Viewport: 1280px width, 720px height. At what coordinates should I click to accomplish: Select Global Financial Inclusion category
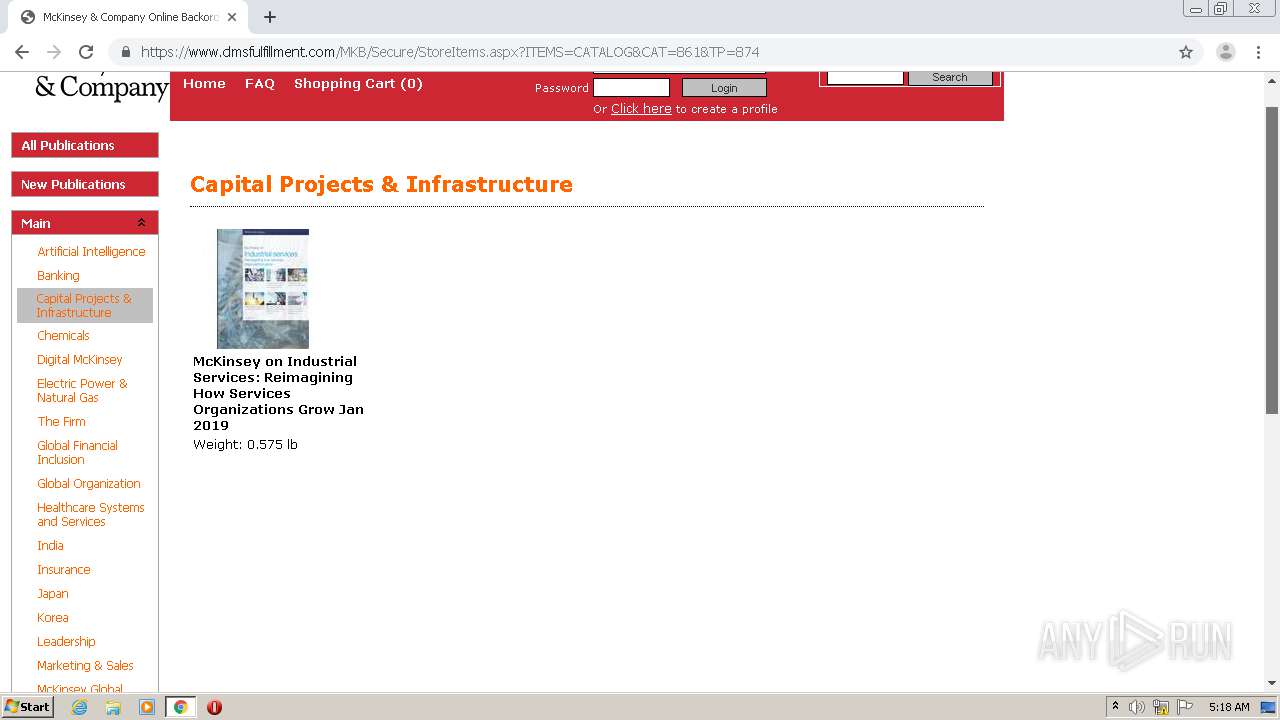pyautogui.click(x=77, y=452)
